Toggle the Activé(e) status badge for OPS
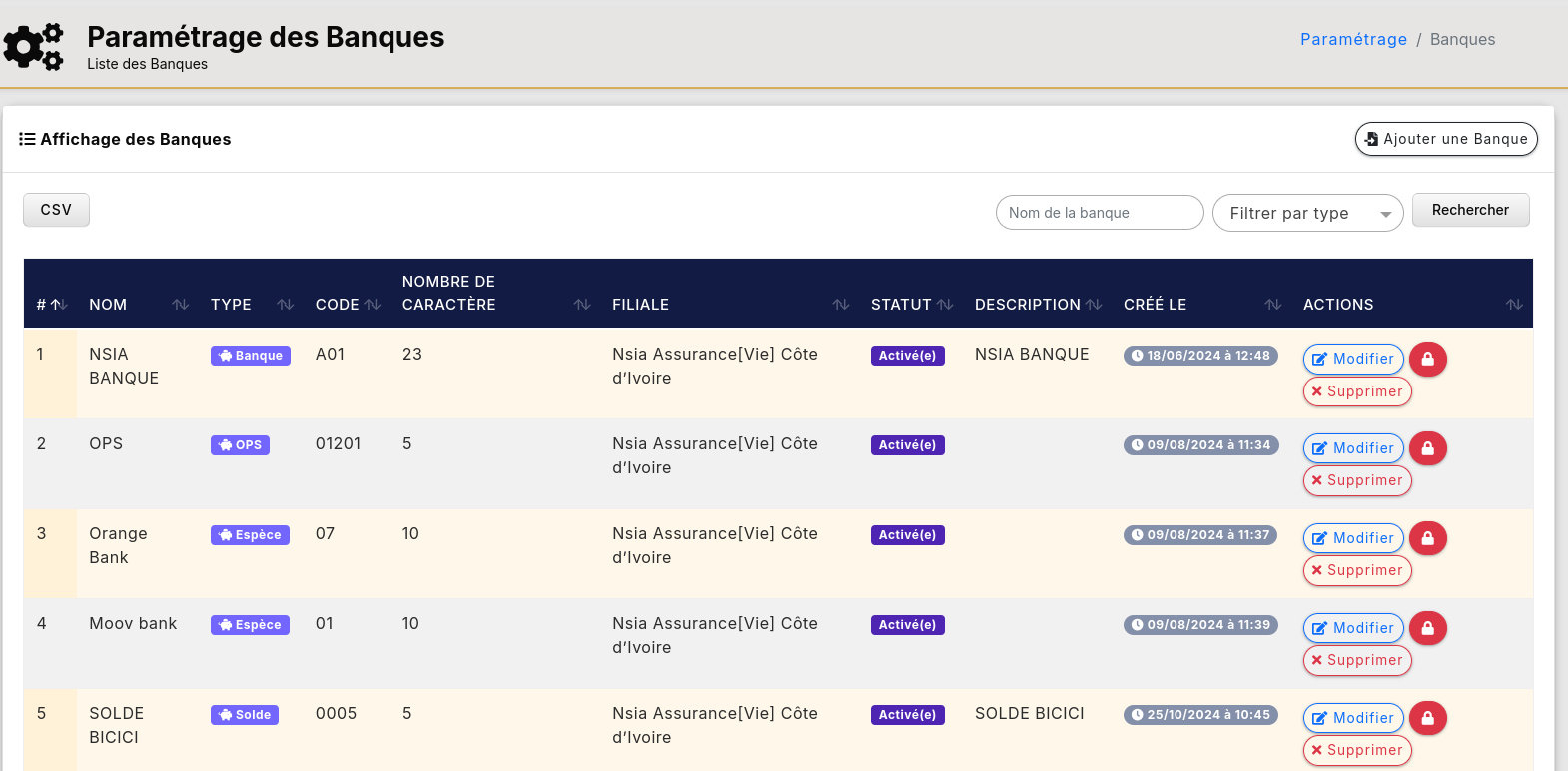The width and height of the screenshot is (1568, 771). click(x=907, y=445)
